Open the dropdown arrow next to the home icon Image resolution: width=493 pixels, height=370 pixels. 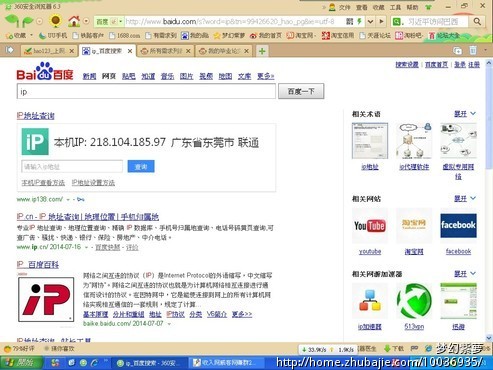86,21
